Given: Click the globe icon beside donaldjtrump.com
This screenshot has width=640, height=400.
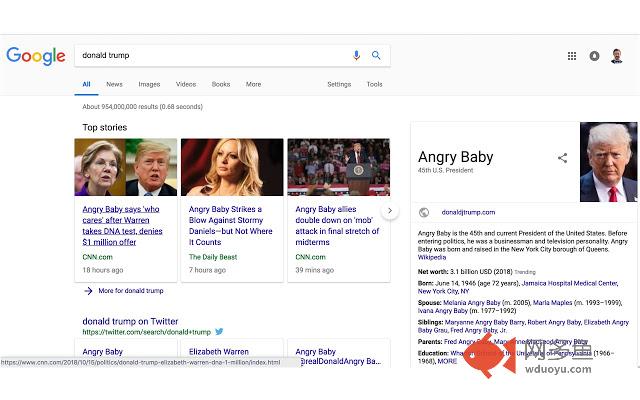Looking at the screenshot, I should [424, 212].
